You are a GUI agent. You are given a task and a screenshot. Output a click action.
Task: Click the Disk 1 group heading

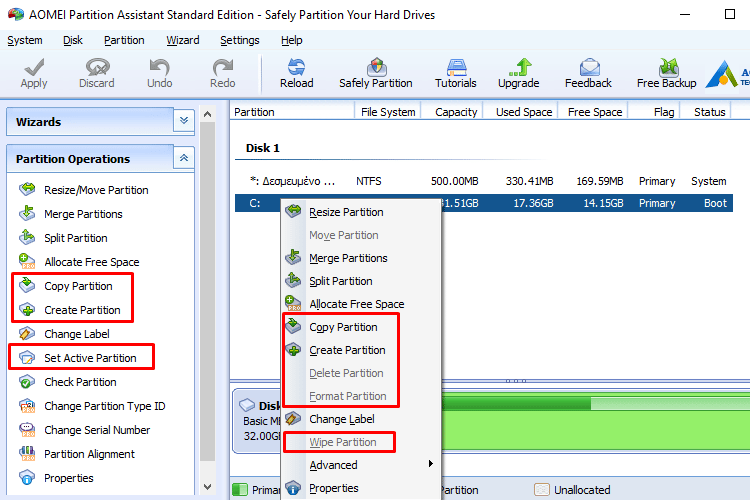(x=263, y=148)
